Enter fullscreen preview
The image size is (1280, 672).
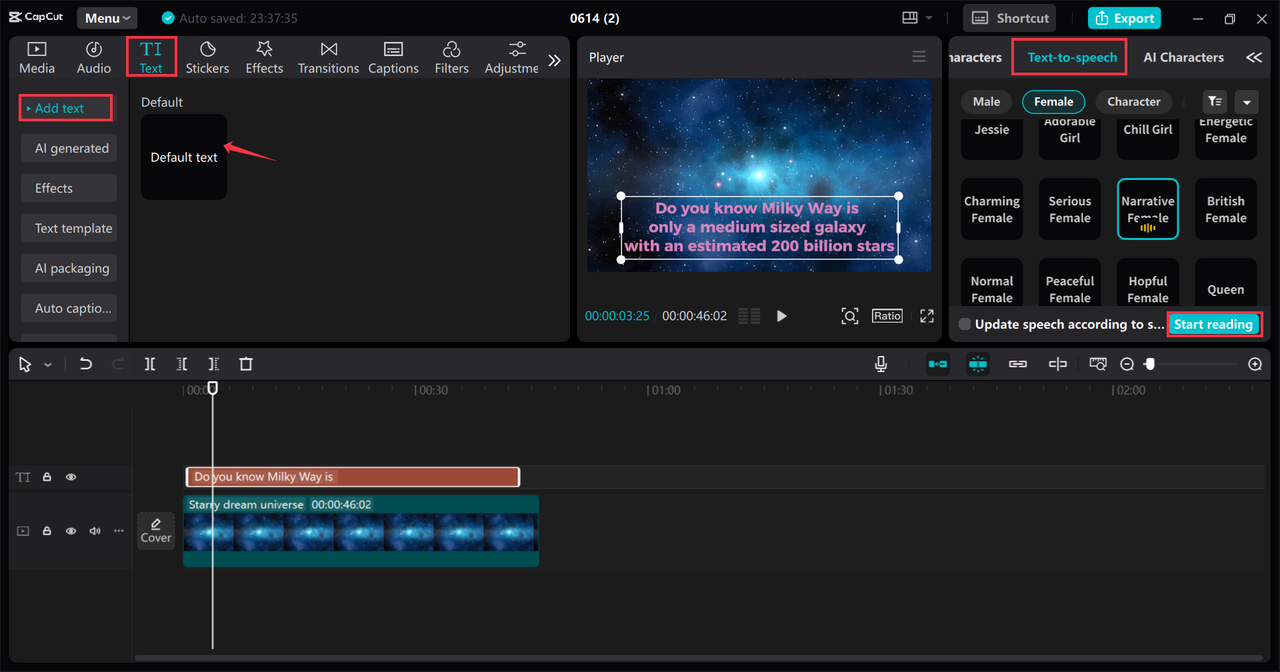pyautogui.click(x=927, y=316)
